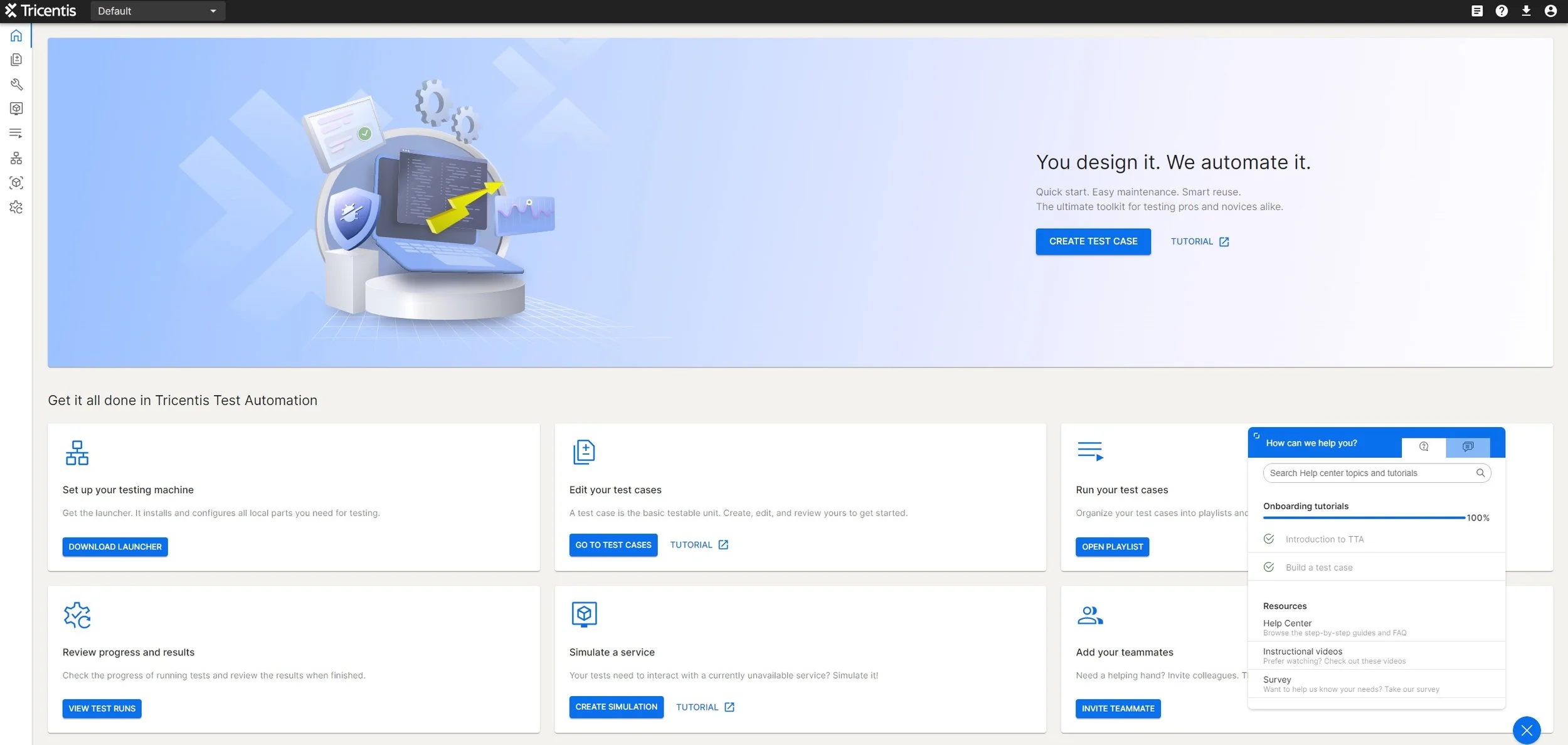Select the help question tab in widget
Image resolution: width=1568 pixels, height=745 pixels.
click(x=1424, y=446)
